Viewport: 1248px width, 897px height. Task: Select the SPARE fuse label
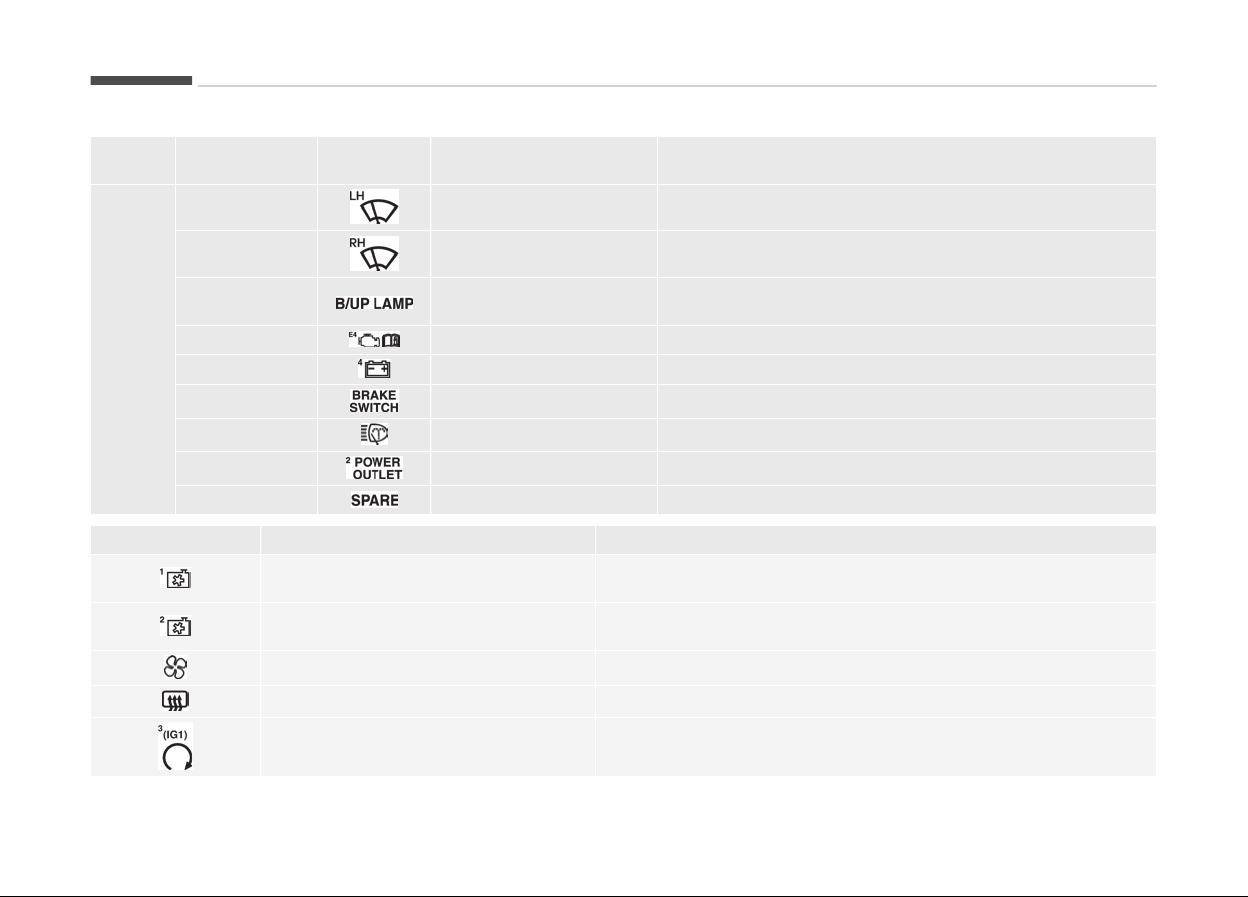[374, 500]
